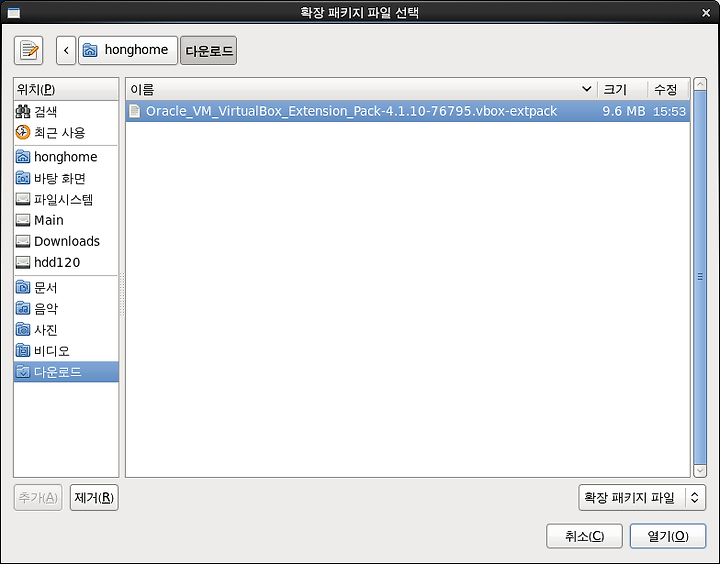Open the 비디오 videos bookmark
The height and width of the screenshot is (564, 720).
click(66, 350)
